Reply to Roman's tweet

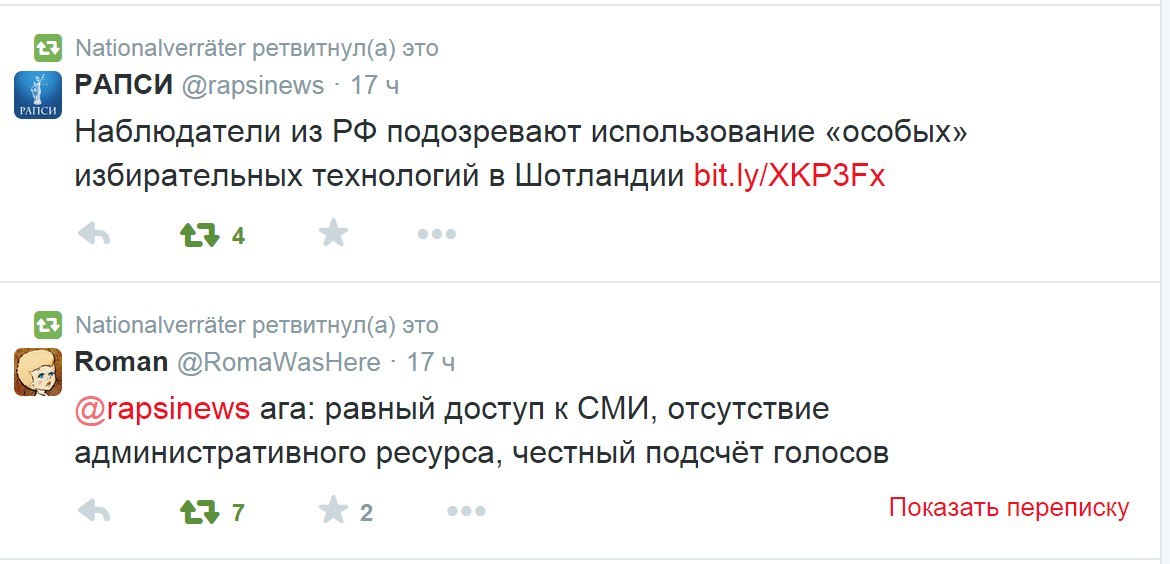click(x=94, y=512)
